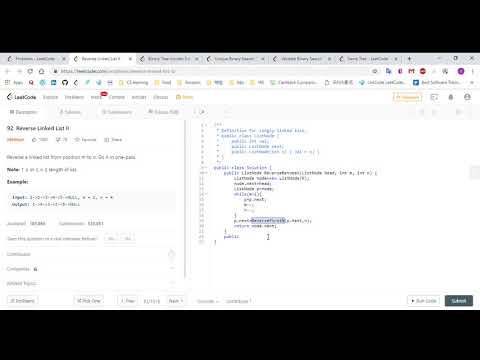The height and width of the screenshot is (360, 480).
Task: Open the LeetCode user account icon
Action: coord(467,97)
